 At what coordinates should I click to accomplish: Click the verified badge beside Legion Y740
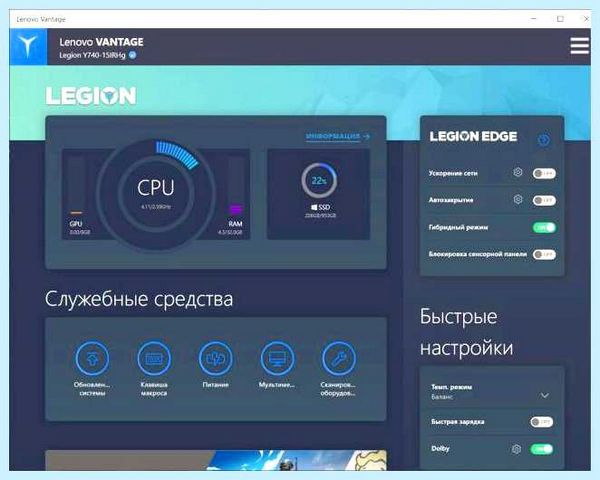pyautogui.click(x=132, y=55)
